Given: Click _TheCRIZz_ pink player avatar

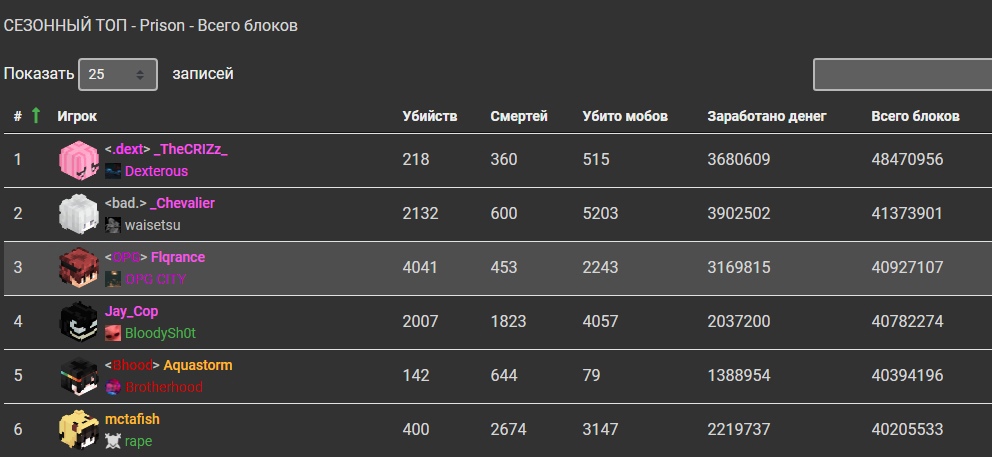Looking at the screenshot, I should tap(79, 160).
